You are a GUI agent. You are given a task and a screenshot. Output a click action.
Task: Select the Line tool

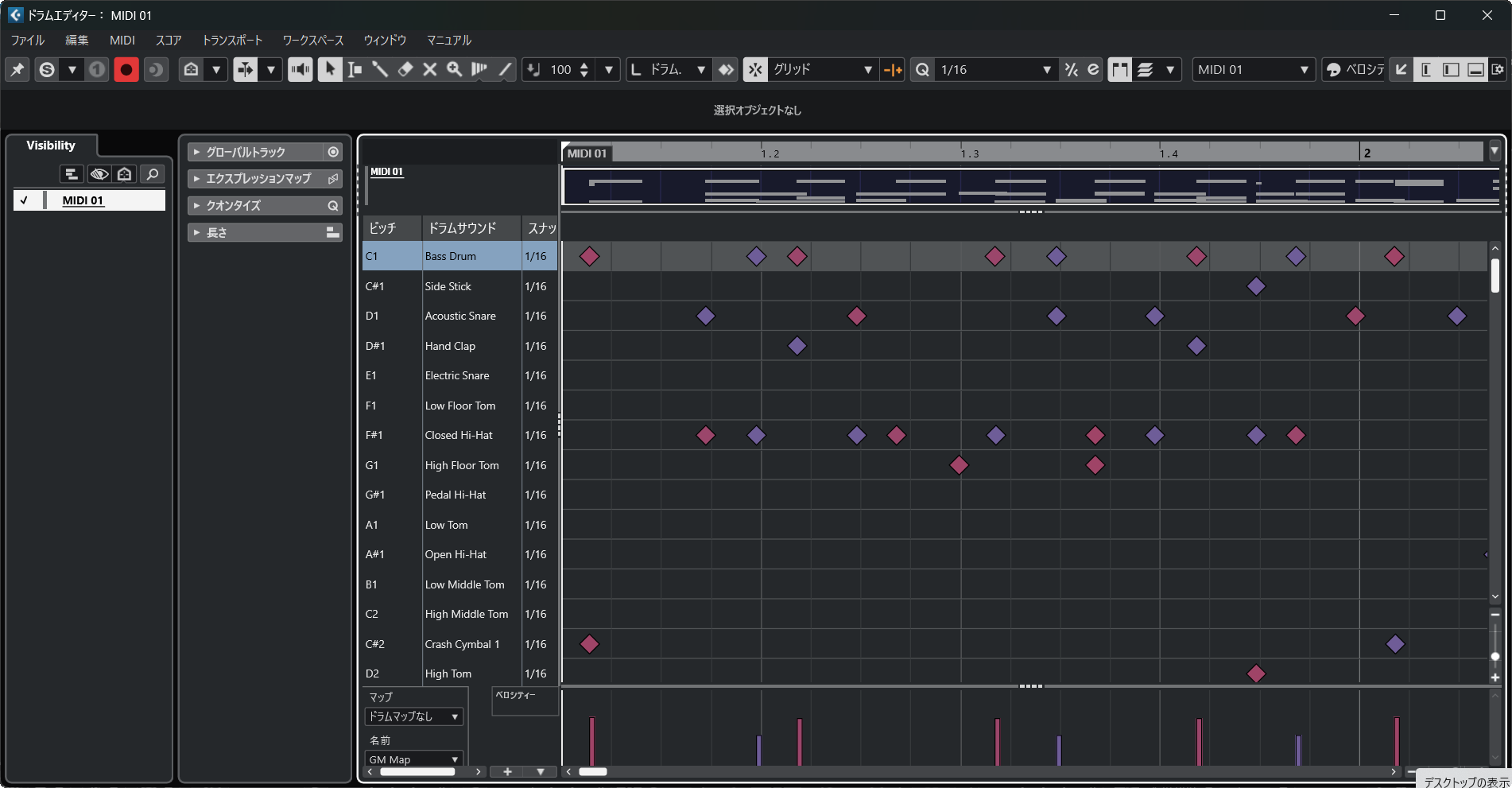coord(505,70)
